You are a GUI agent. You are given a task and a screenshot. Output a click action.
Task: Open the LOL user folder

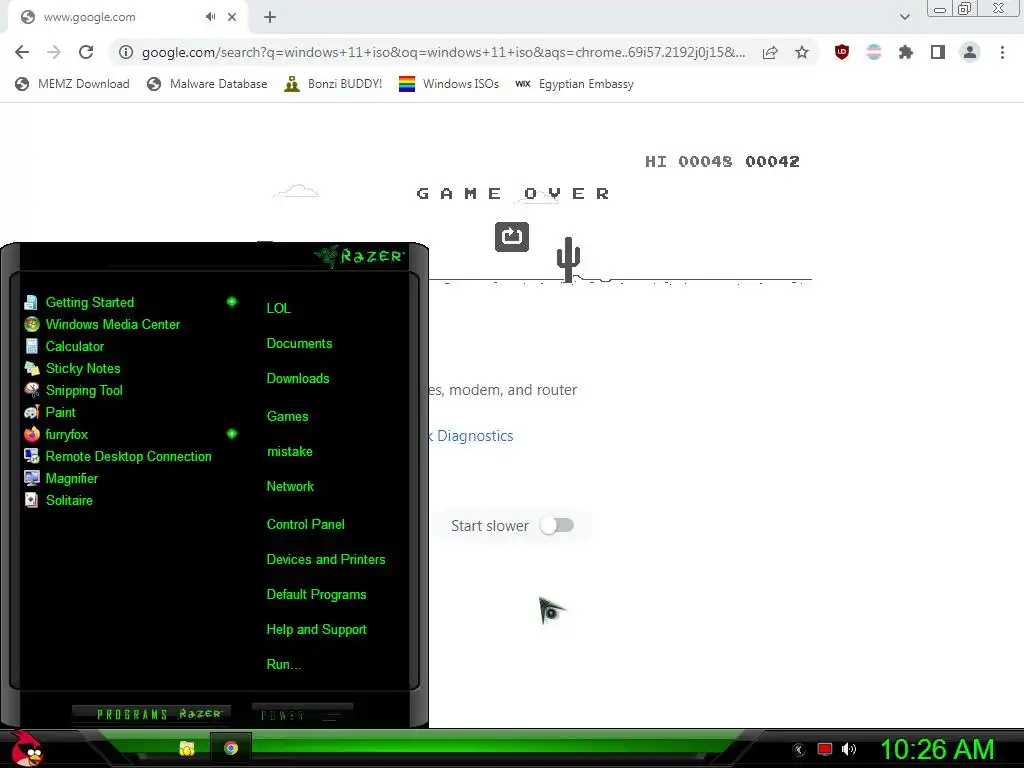tap(278, 308)
